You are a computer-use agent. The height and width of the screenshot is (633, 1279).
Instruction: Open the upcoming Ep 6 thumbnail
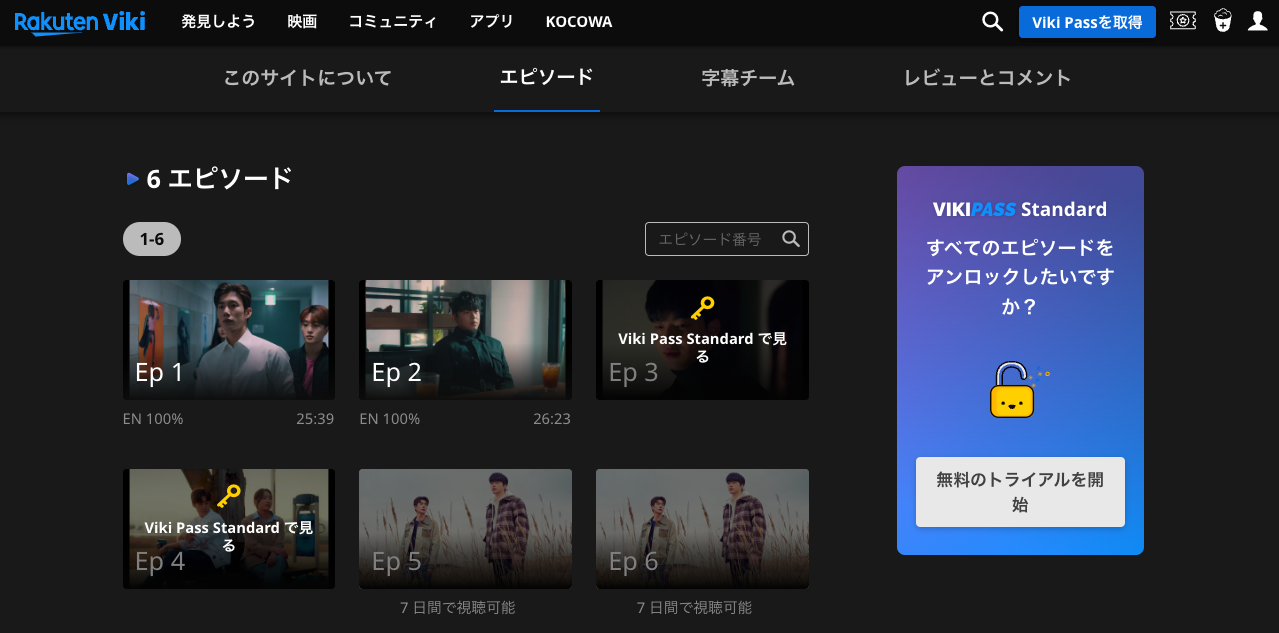[x=702, y=529]
